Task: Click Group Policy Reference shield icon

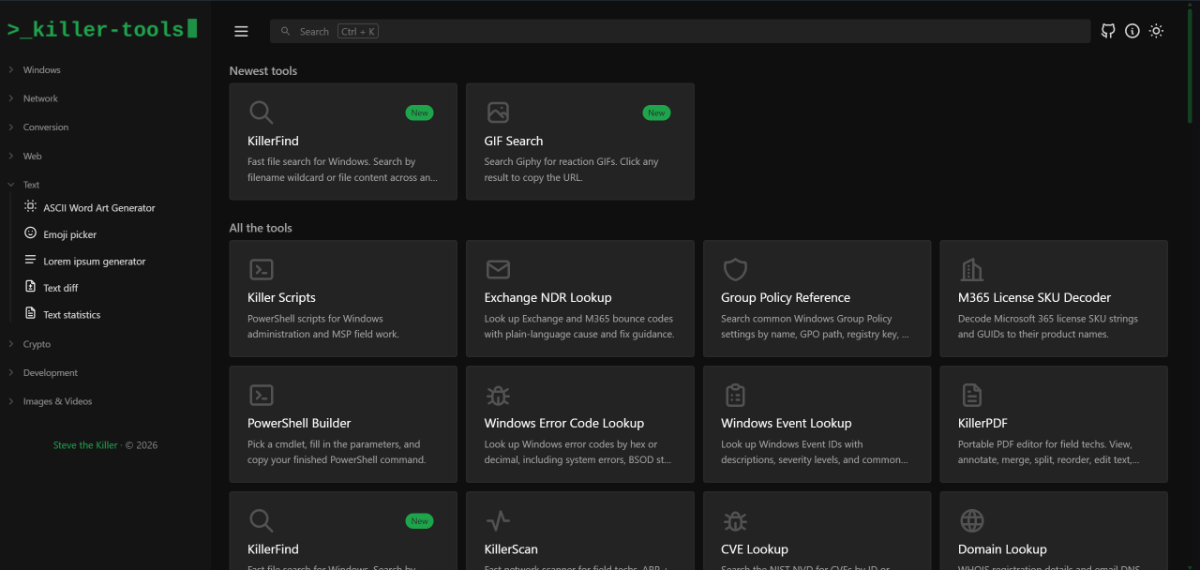Action: (735, 269)
